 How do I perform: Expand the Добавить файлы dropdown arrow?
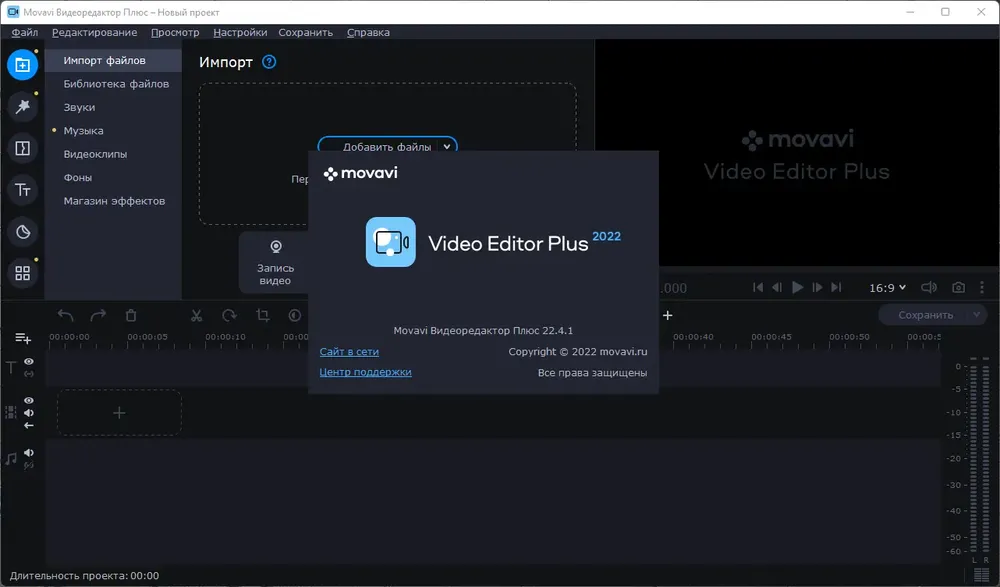point(446,147)
